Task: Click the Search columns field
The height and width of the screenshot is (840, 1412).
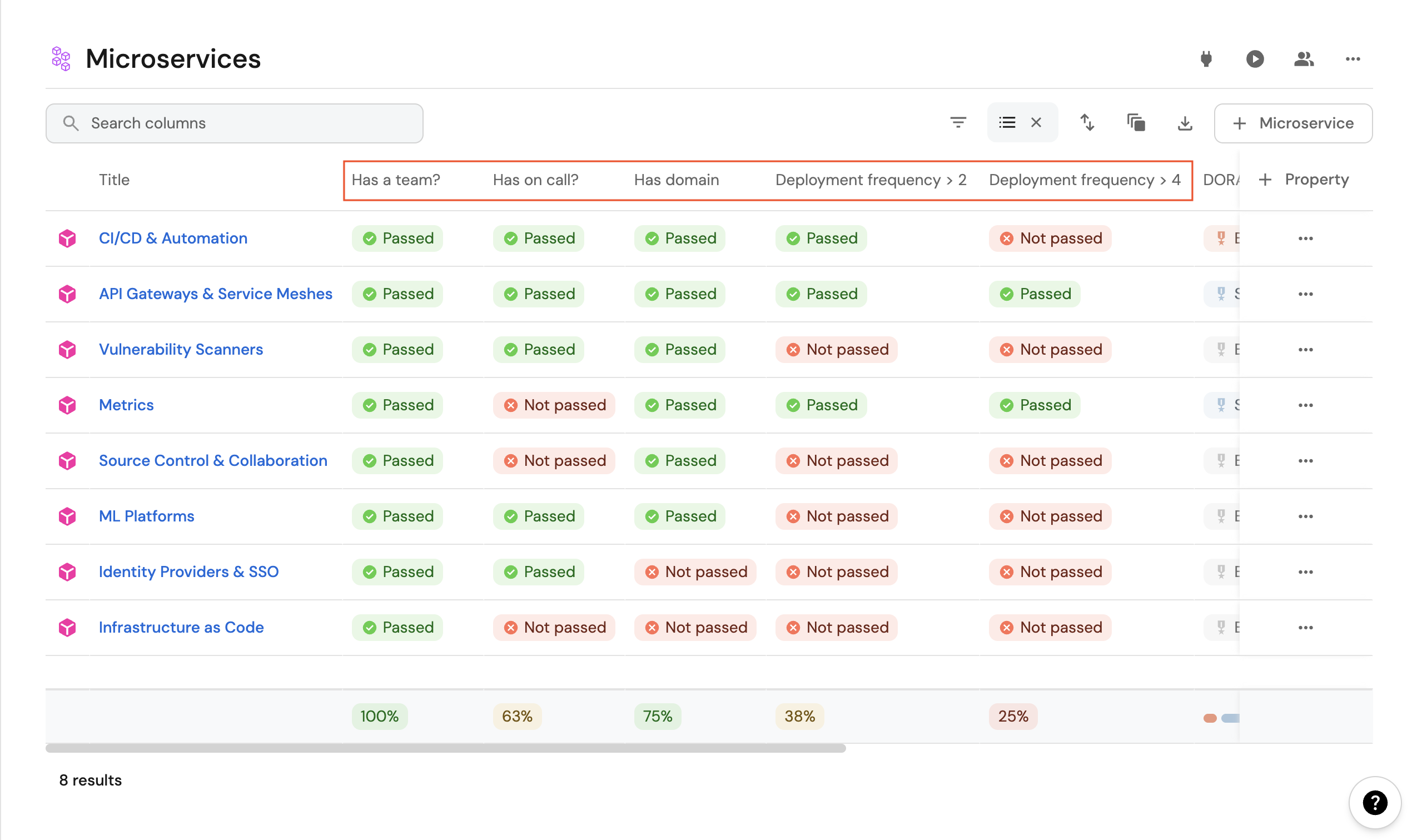Action: point(234,123)
